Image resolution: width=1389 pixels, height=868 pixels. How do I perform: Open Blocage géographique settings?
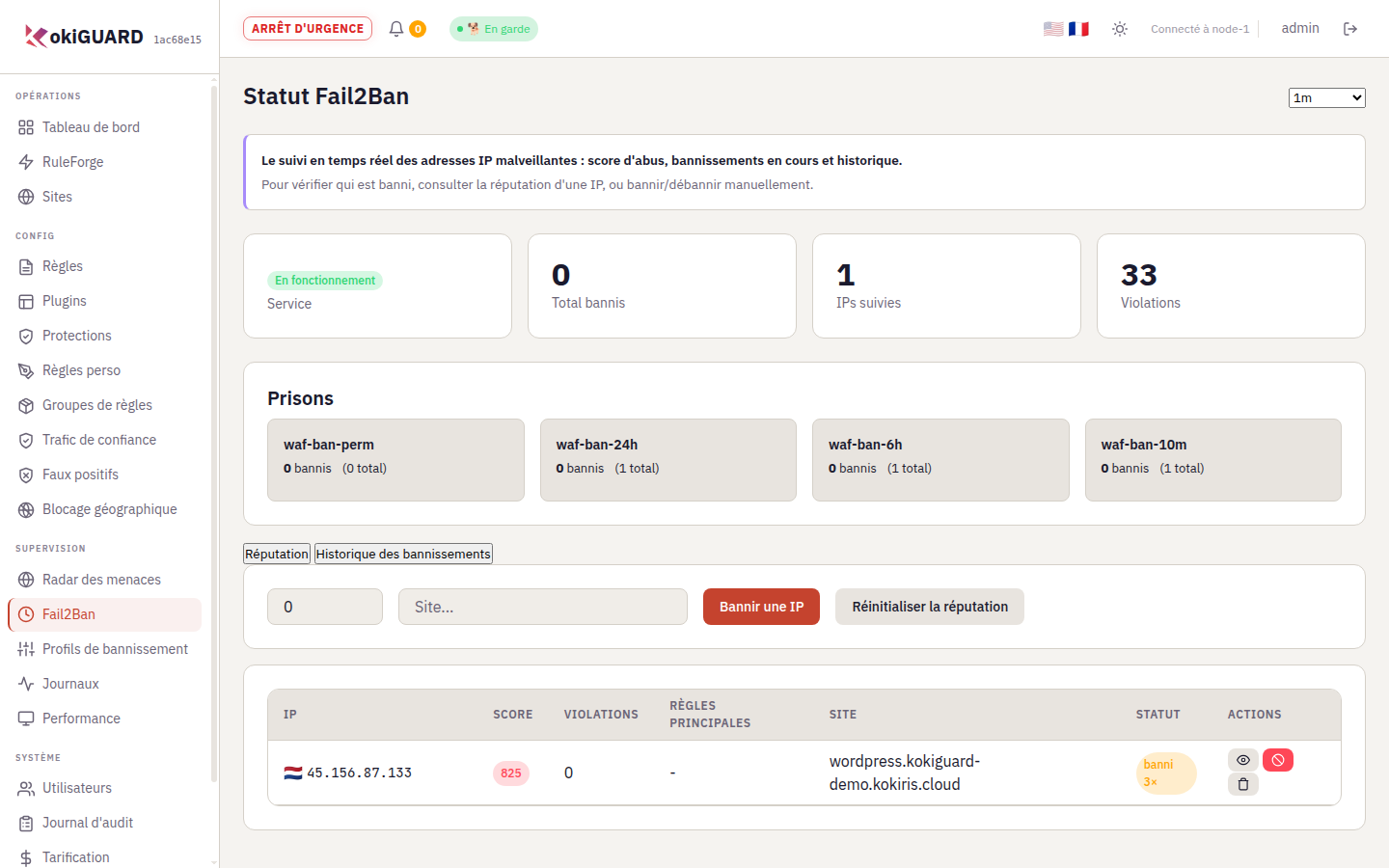[x=104, y=509]
